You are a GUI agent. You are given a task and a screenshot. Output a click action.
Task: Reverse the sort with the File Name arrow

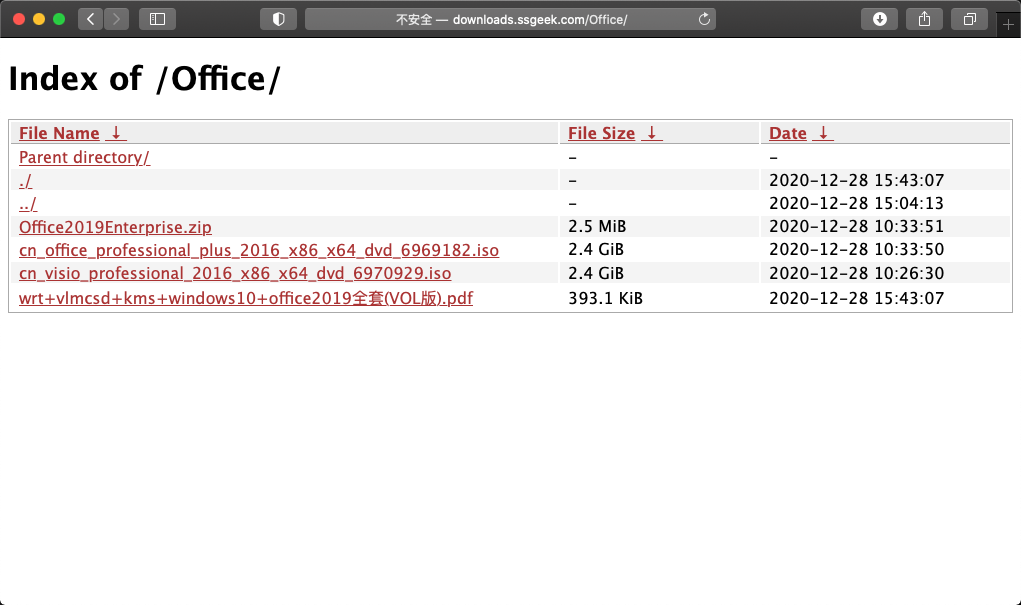[x=116, y=133]
